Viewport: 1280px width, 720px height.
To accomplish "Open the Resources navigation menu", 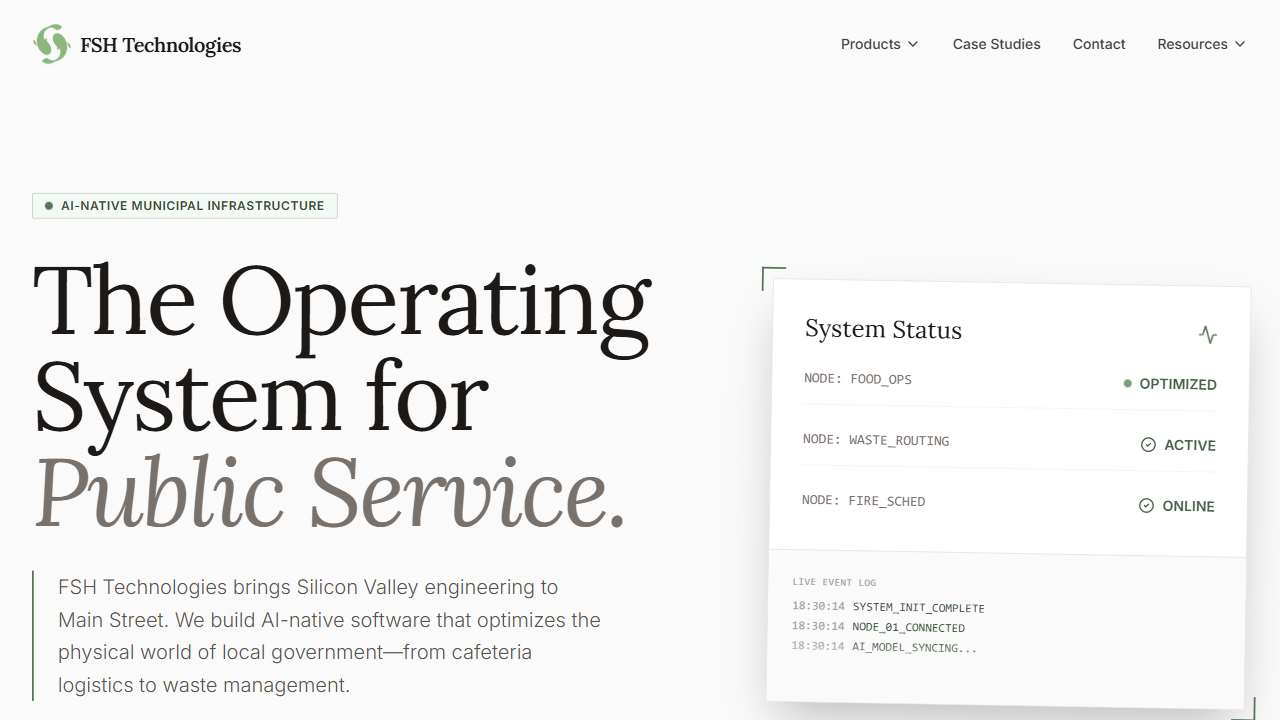I will (x=1192, y=44).
